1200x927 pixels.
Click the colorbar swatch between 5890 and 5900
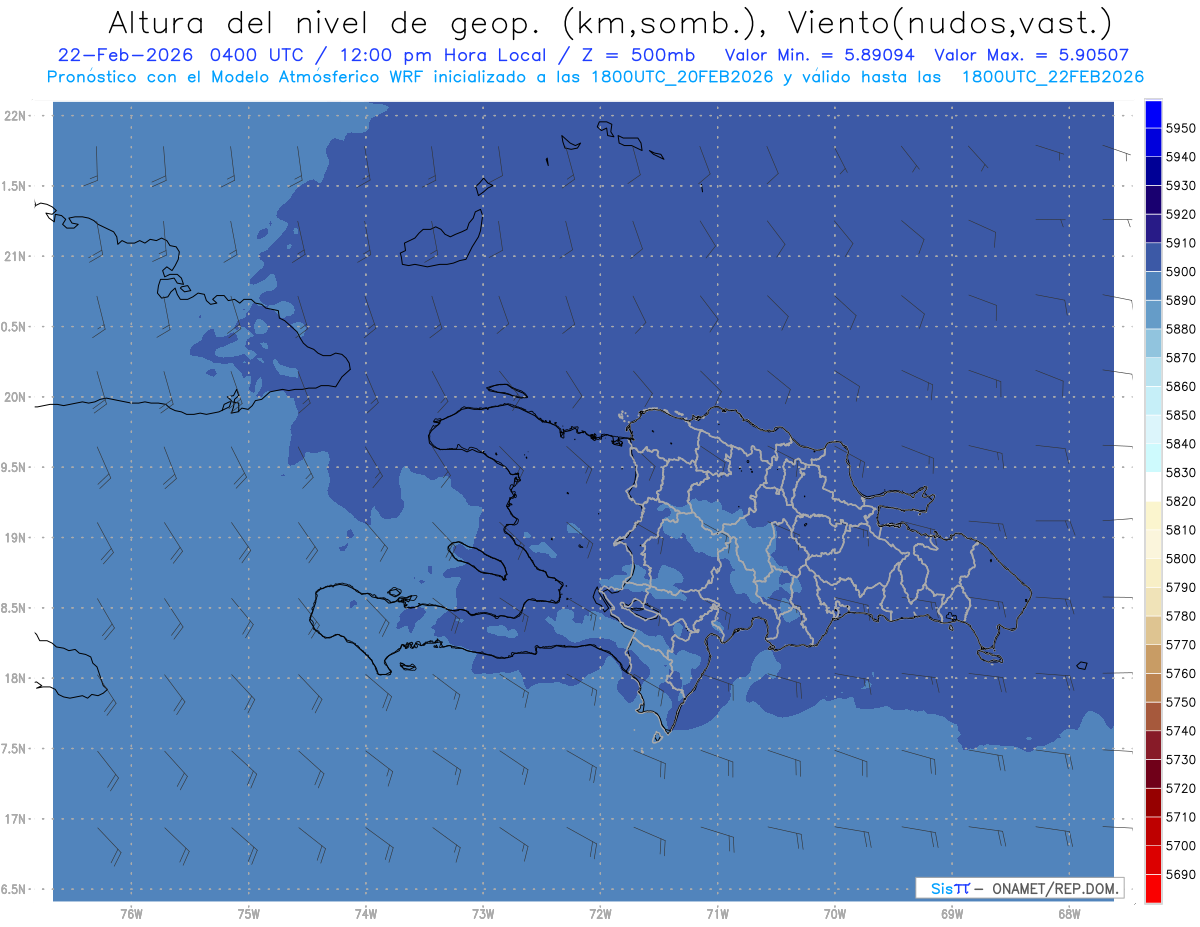coord(1153,286)
